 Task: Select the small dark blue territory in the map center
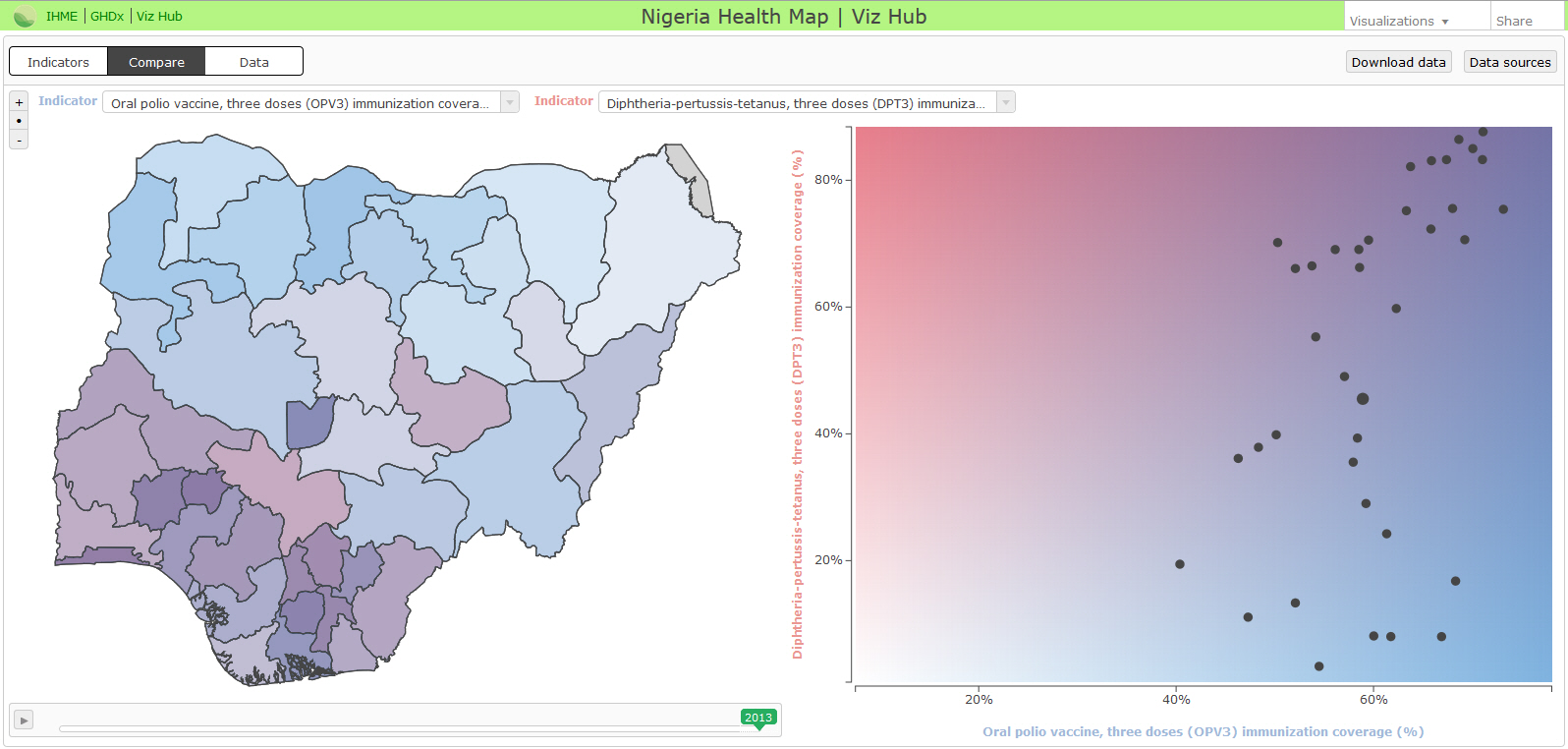tap(309, 423)
